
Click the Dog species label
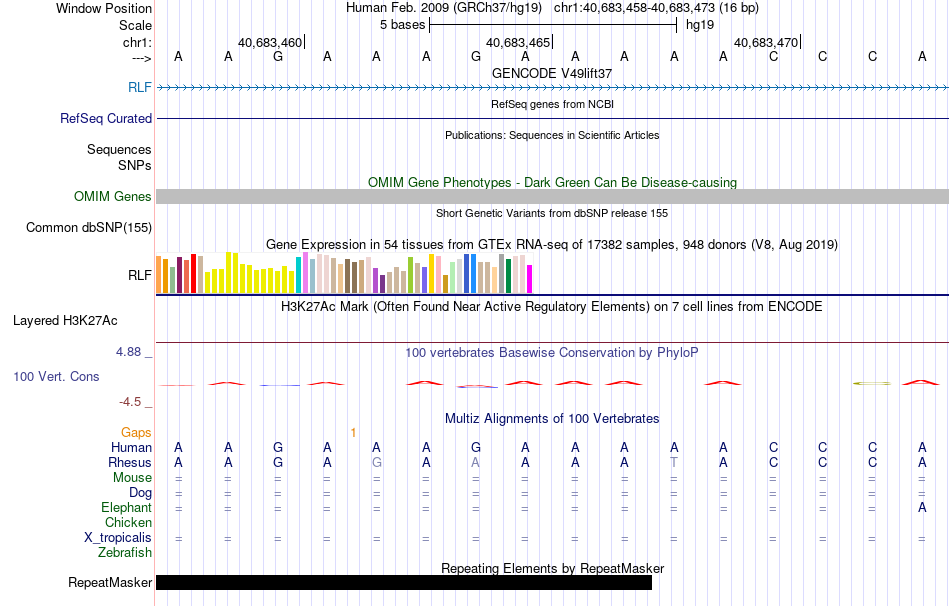(140, 493)
